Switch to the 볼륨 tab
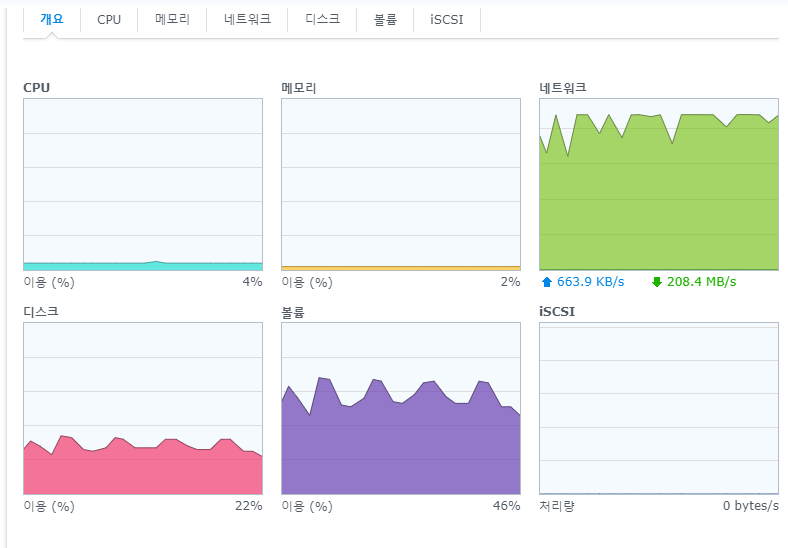Screen dimensions: 788x548 point(384,20)
